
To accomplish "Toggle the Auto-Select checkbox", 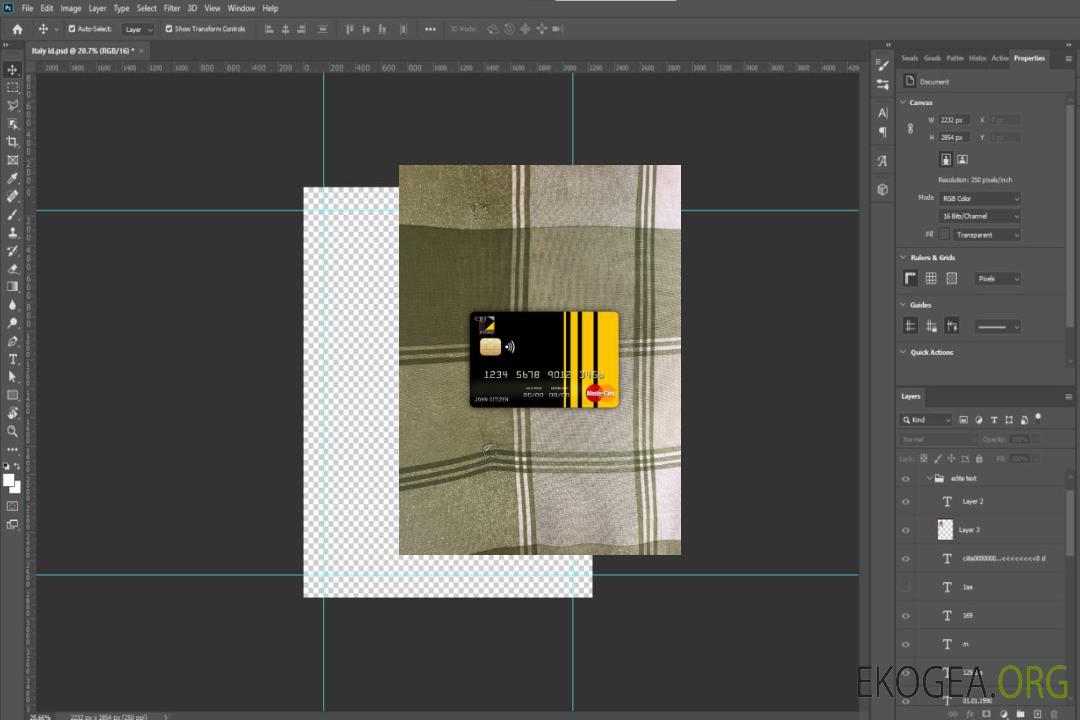I will (72, 29).
